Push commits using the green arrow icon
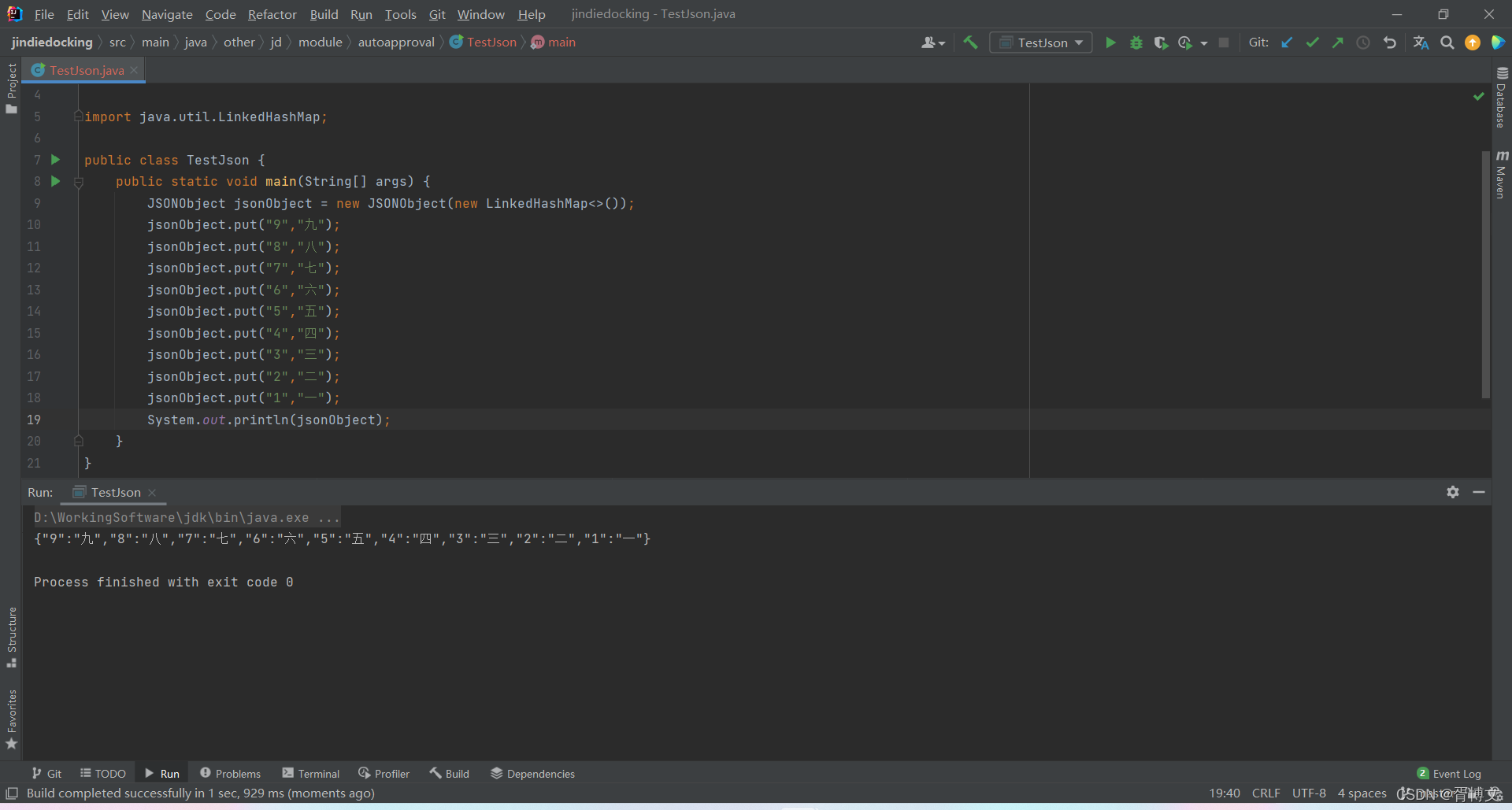This screenshot has height=810, width=1512. (1338, 43)
